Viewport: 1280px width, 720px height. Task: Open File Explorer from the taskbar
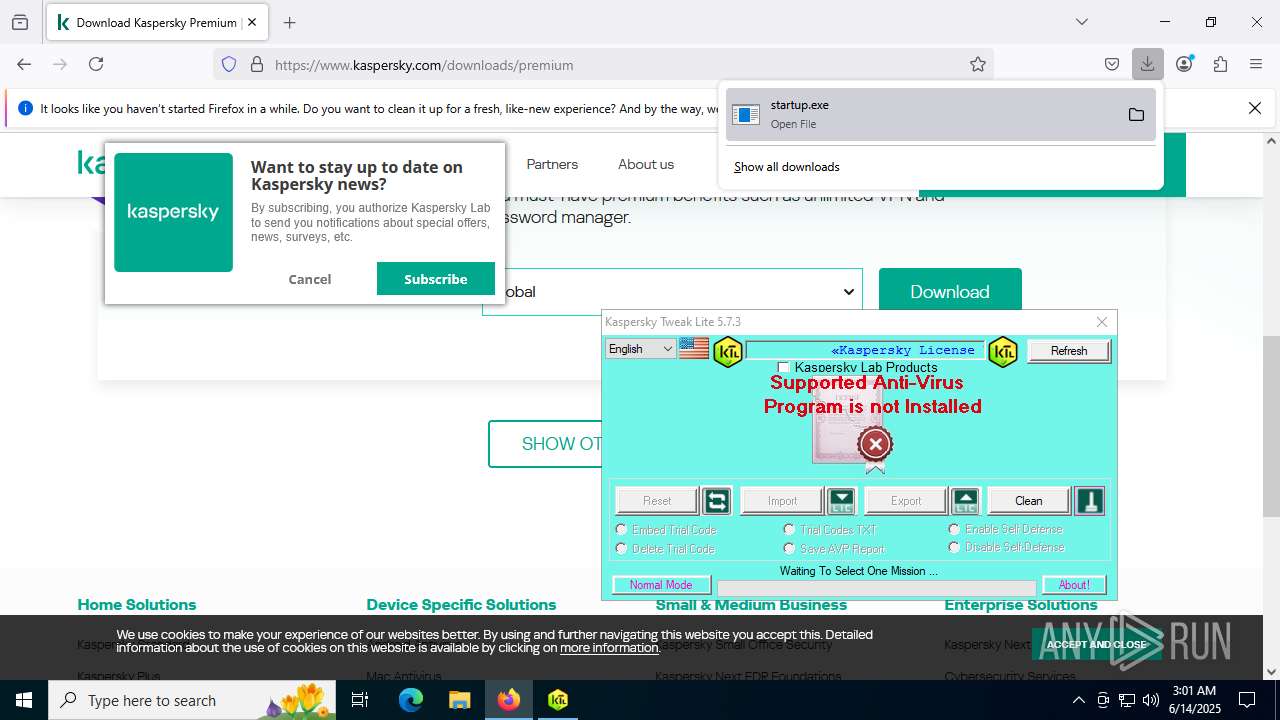click(x=459, y=700)
